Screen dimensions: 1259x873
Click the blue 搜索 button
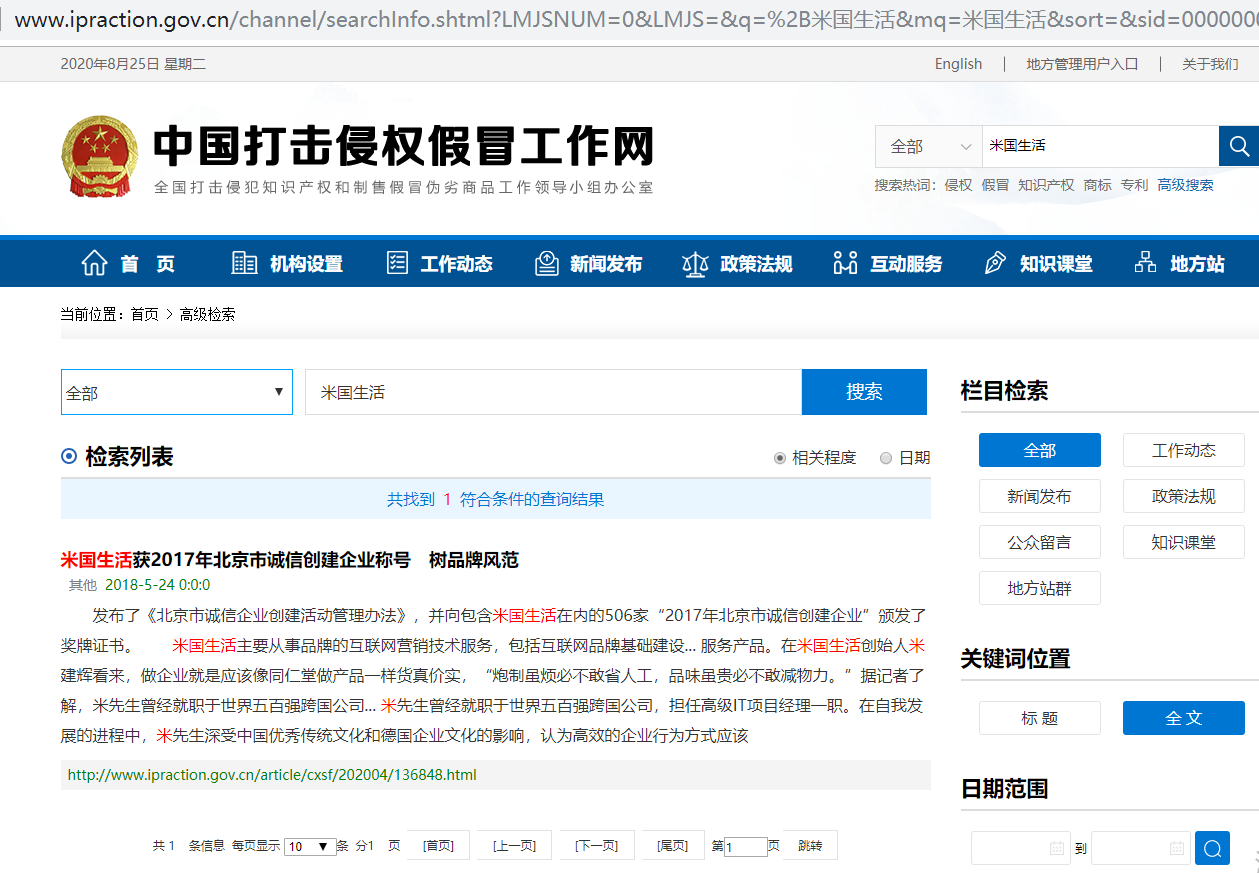click(864, 392)
